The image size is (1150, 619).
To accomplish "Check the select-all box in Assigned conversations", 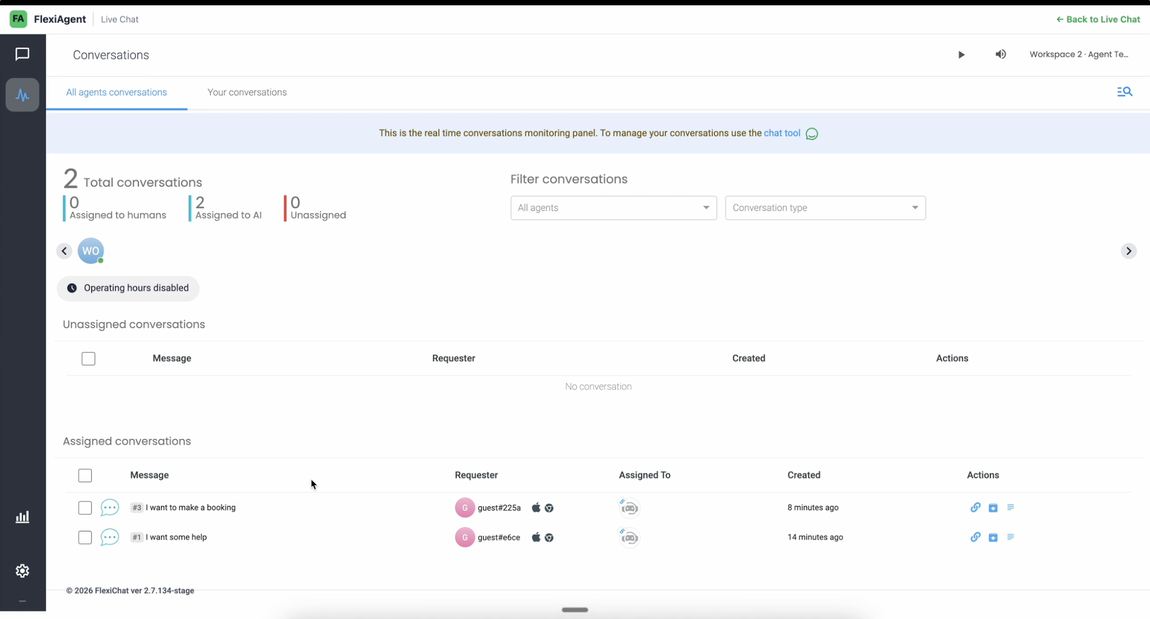I will pos(85,475).
